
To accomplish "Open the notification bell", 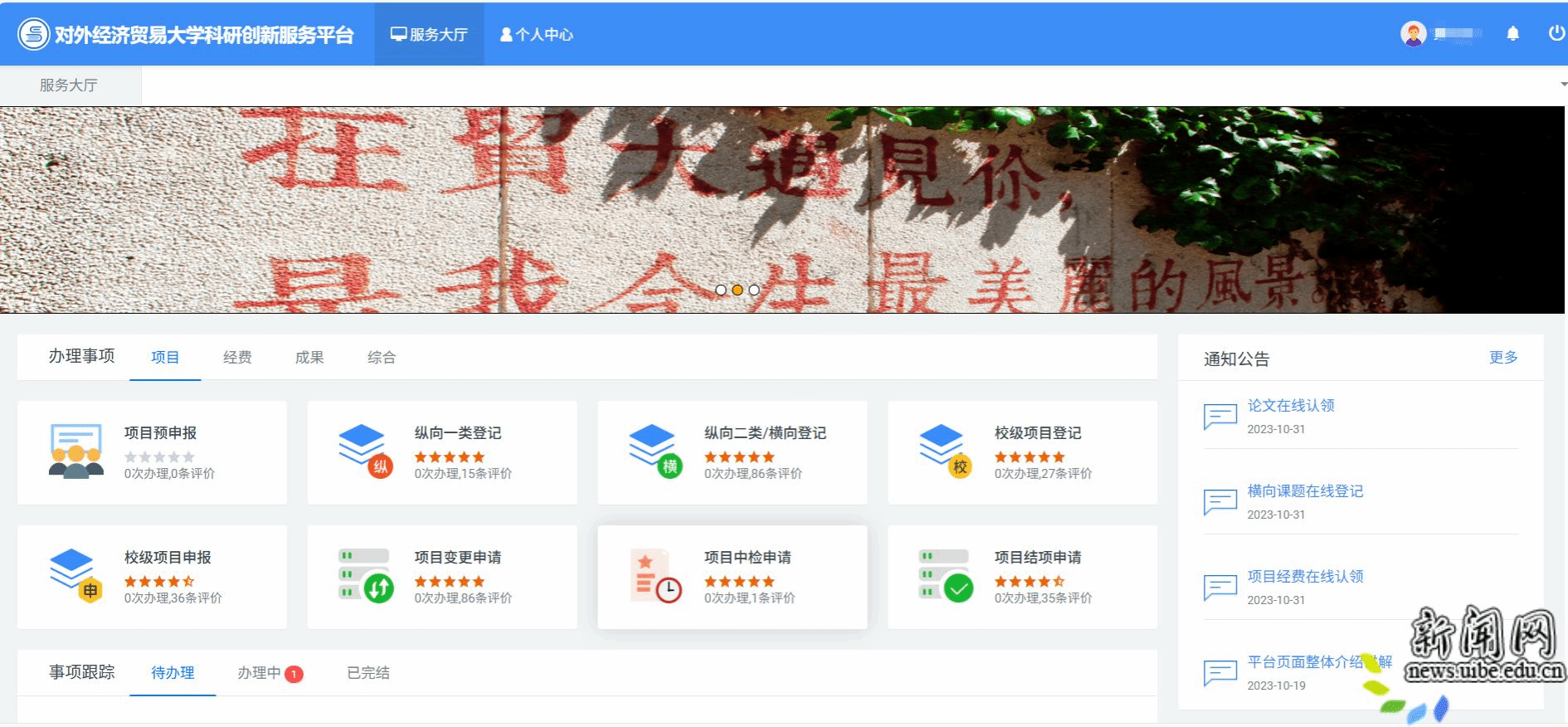I will tap(1512, 34).
